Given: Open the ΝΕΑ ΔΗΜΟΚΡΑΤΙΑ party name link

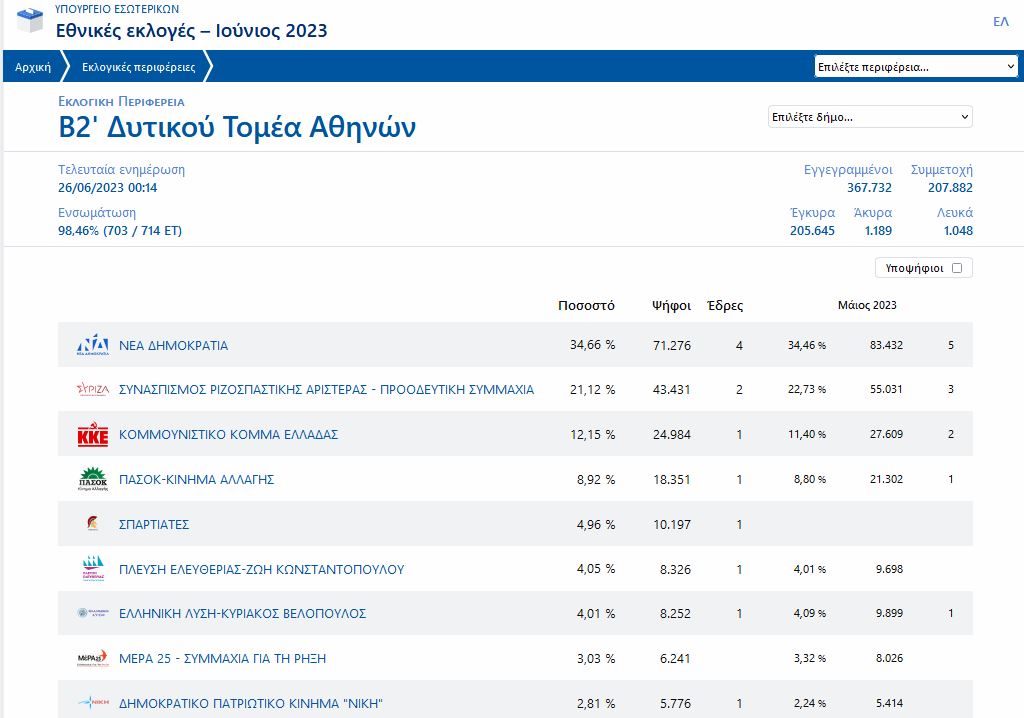Looking at the screenshot, I should tap(173, 345).
